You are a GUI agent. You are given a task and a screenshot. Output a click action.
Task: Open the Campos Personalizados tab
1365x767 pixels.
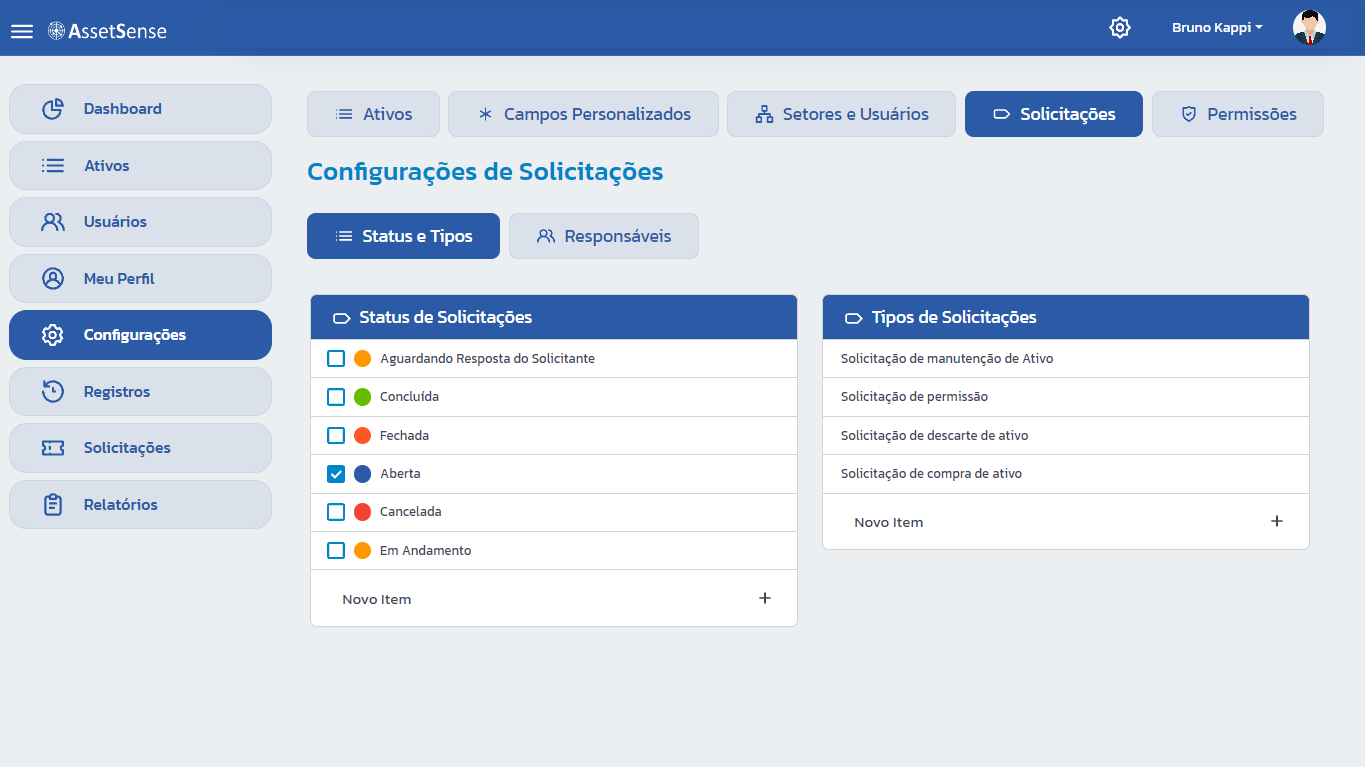coord(583,114)
